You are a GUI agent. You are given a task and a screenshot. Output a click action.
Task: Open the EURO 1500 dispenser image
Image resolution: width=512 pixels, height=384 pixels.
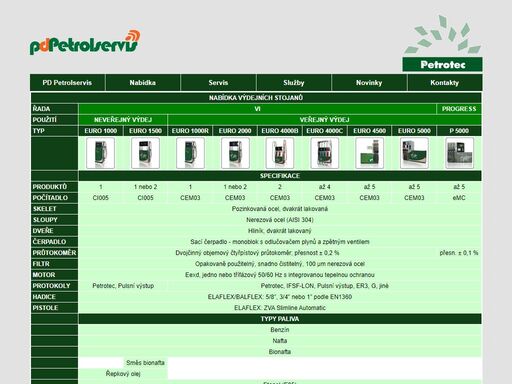[145, 153]
